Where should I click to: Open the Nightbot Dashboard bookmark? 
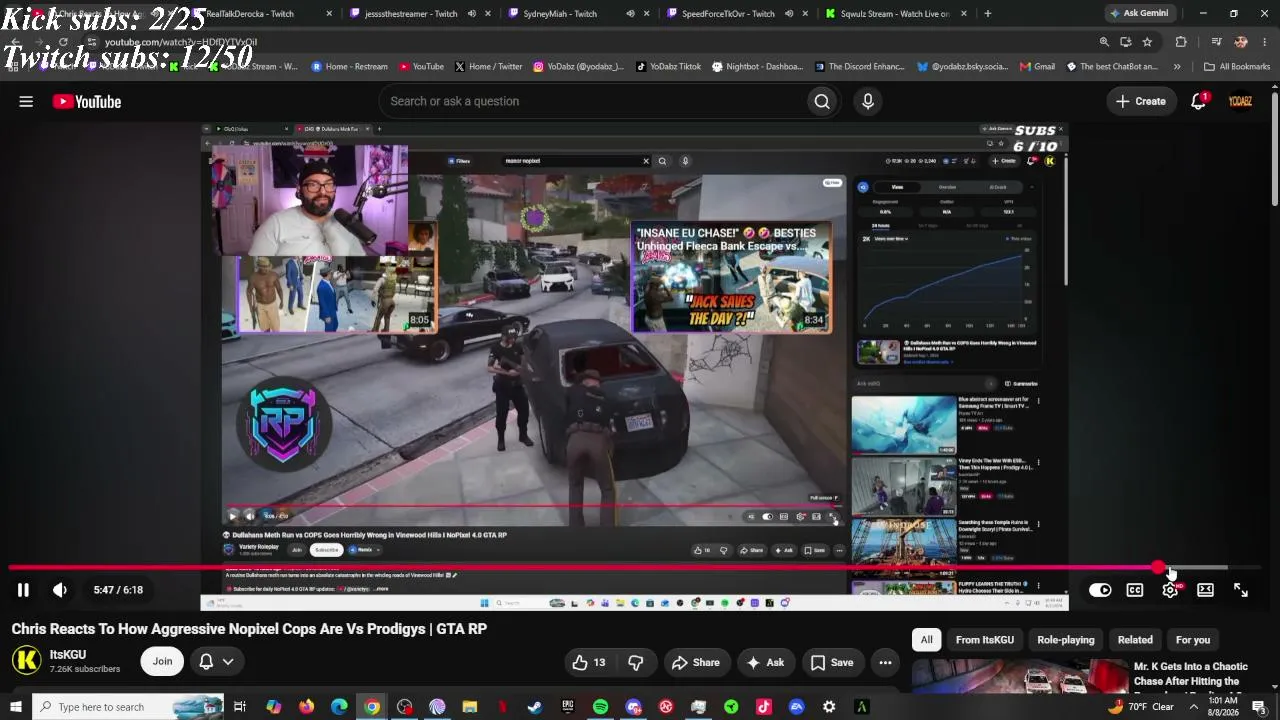point(757,67)
